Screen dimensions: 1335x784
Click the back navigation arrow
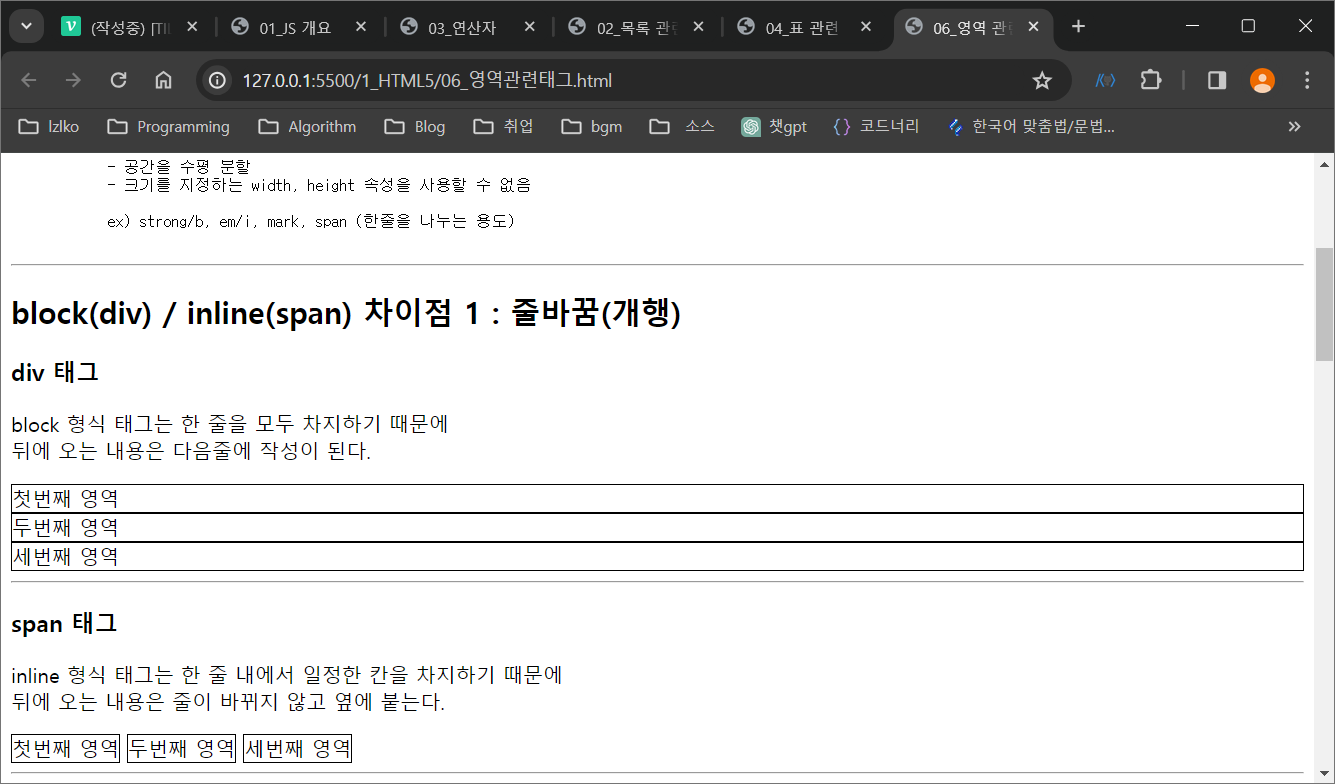tap(29, 80)
